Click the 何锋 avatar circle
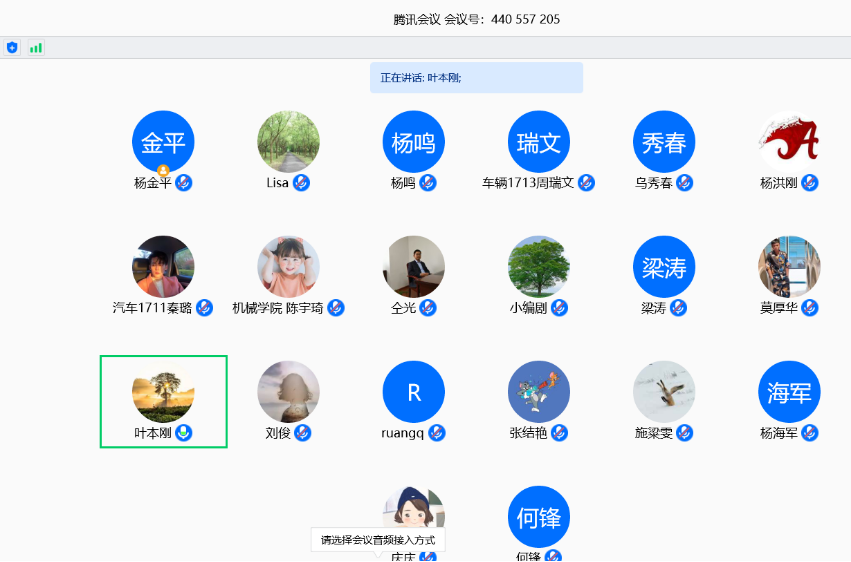Viewport: 851px width, 562px height. pyautogui.click(x=538, y=516)
